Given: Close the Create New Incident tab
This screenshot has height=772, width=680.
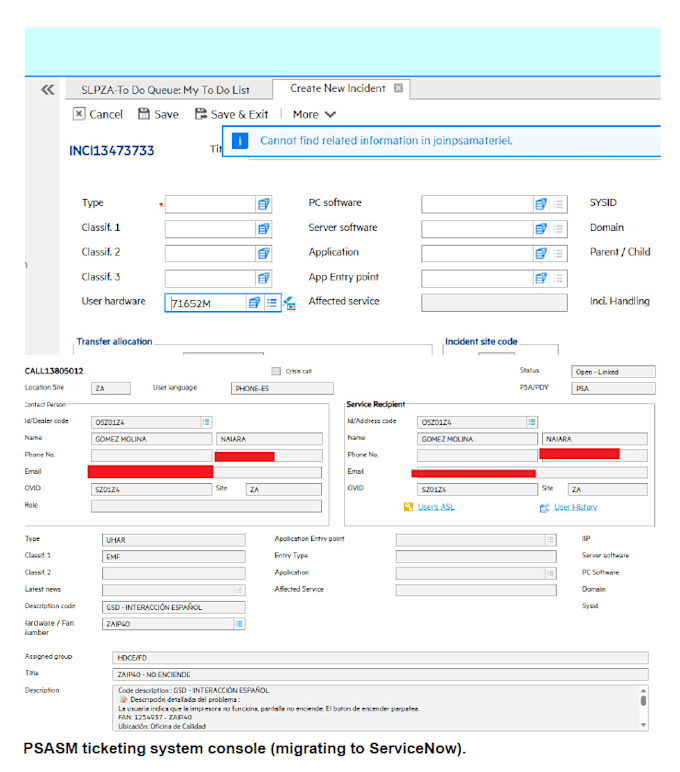Looking at the screenshot, I should pyautogui.click(x=398, y=88).
